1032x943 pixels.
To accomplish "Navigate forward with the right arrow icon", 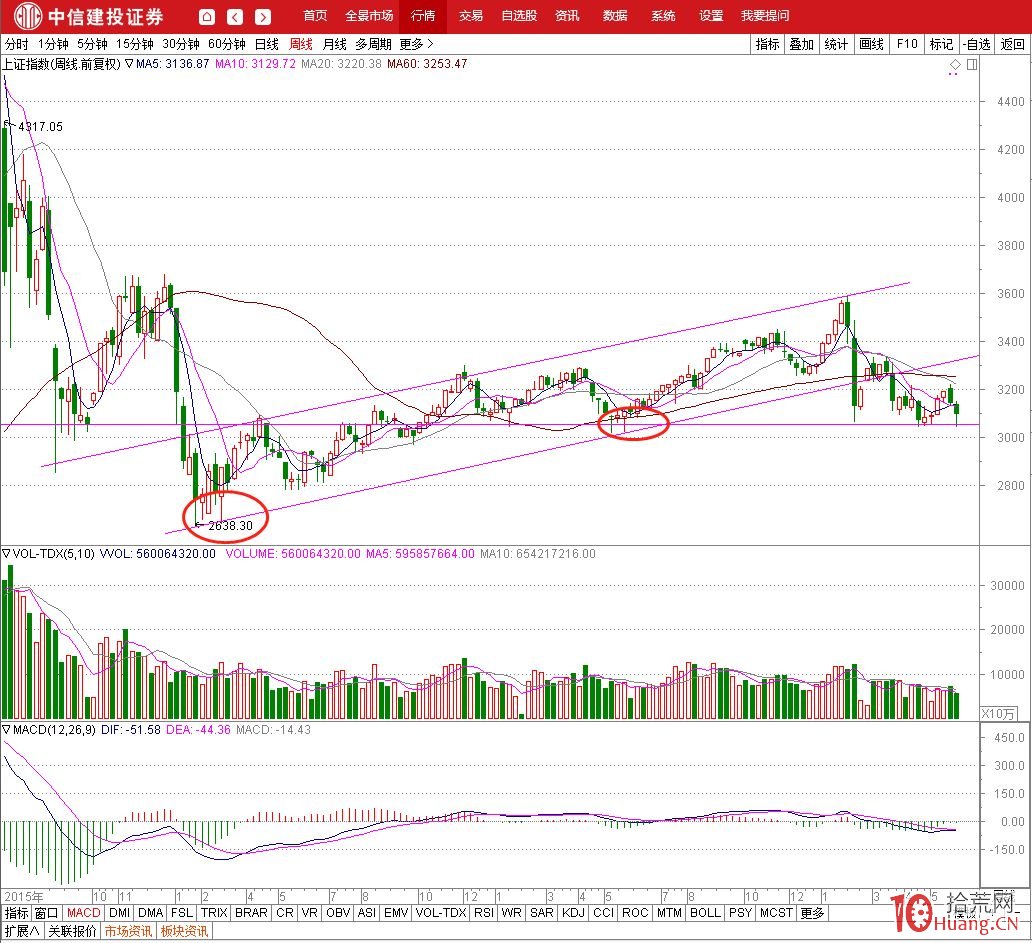I will [x=263, y=16].
